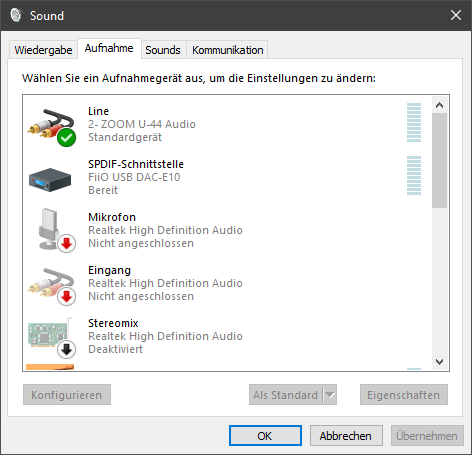Open the Sounds tab
Viewport: 472px width, 455px height.
[x=163, y=50]
